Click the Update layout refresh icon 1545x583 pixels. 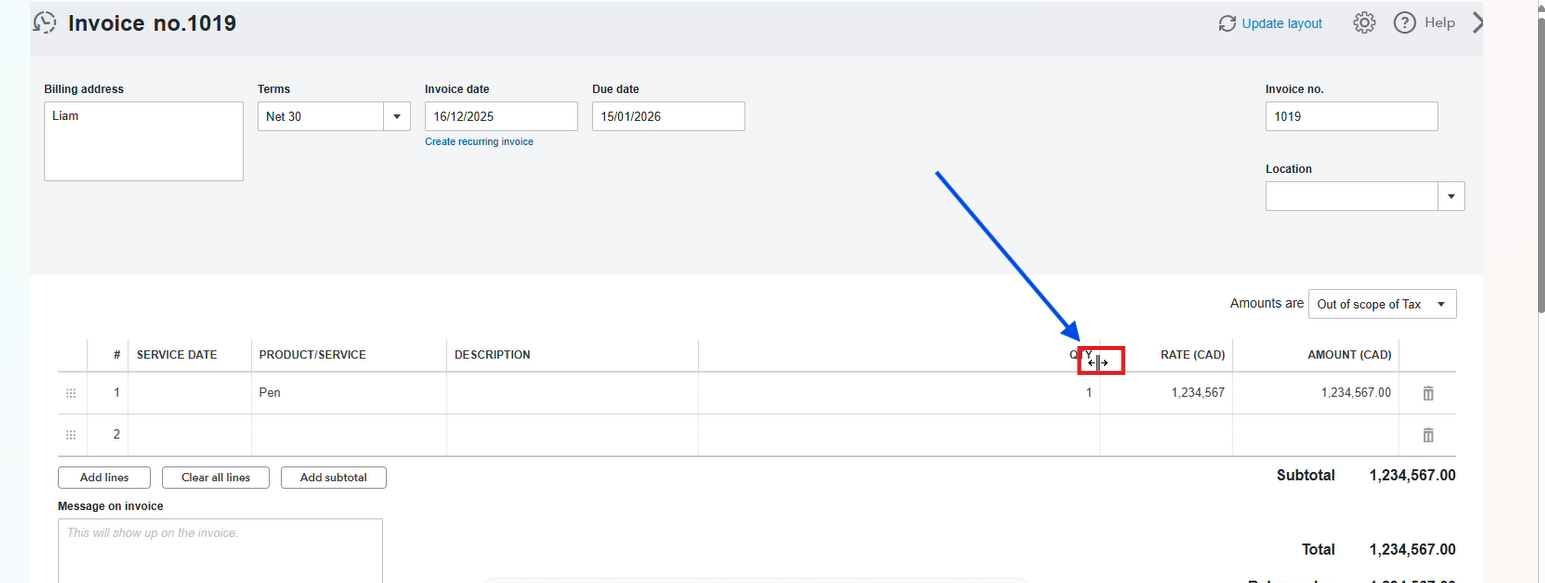click(1227, 23)
